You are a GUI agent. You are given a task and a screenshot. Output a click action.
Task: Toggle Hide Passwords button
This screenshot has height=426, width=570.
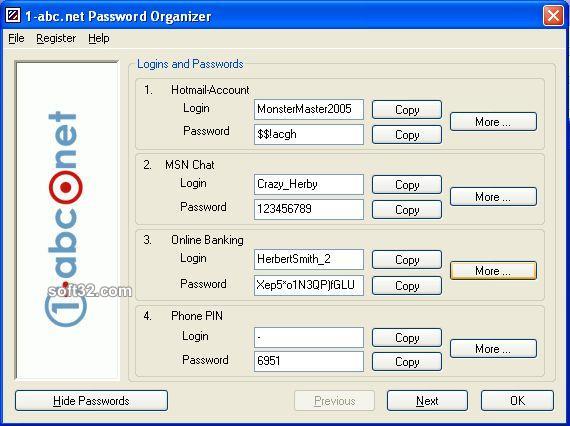(x=91, y=401)
